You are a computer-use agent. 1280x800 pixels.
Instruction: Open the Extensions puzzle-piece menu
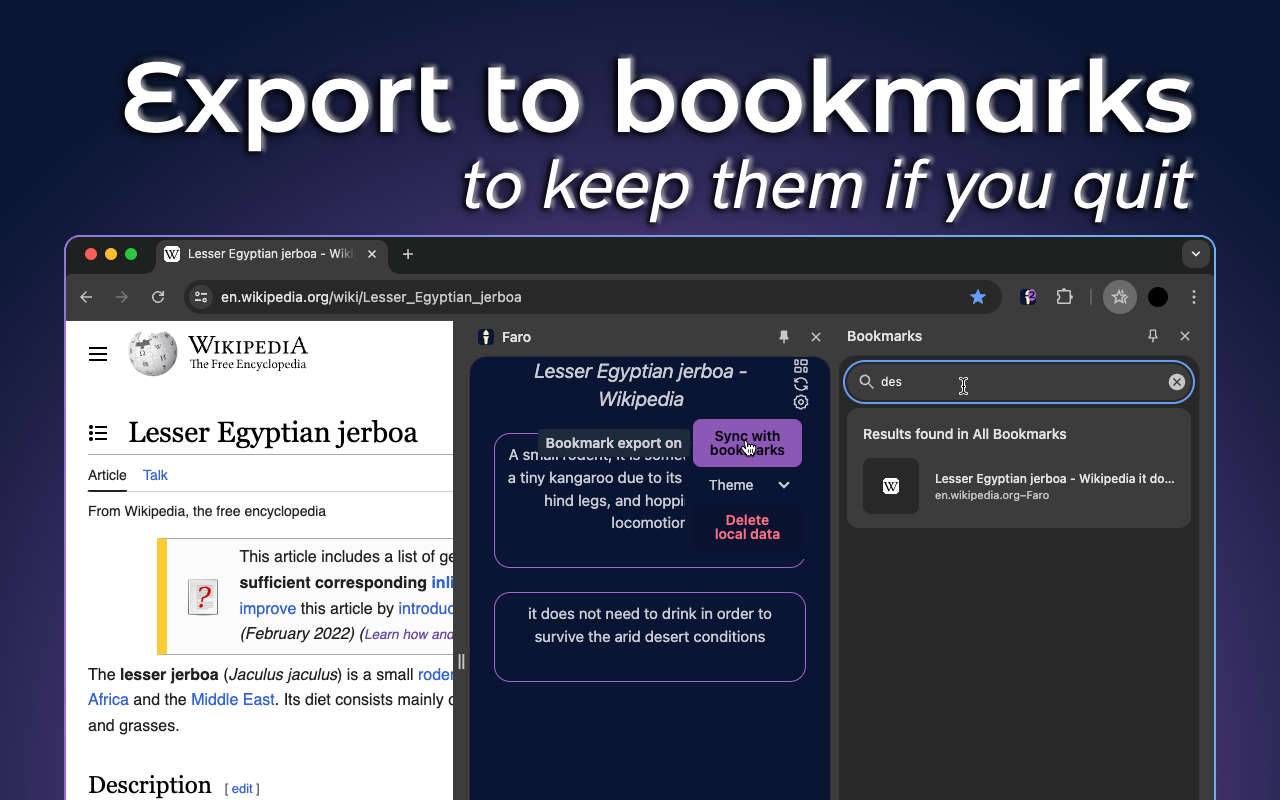pyautogui.click(x=1064, y=297)
